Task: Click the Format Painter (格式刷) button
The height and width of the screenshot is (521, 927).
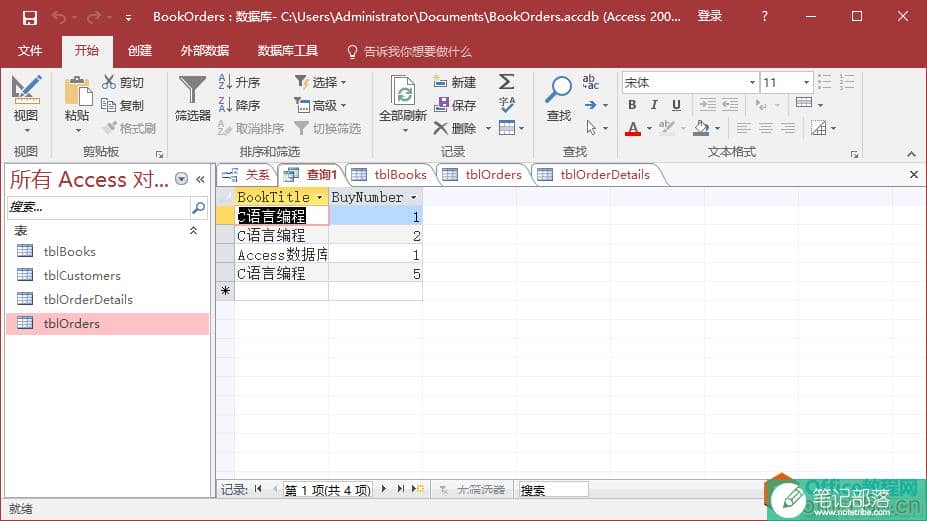Action: 129,128
